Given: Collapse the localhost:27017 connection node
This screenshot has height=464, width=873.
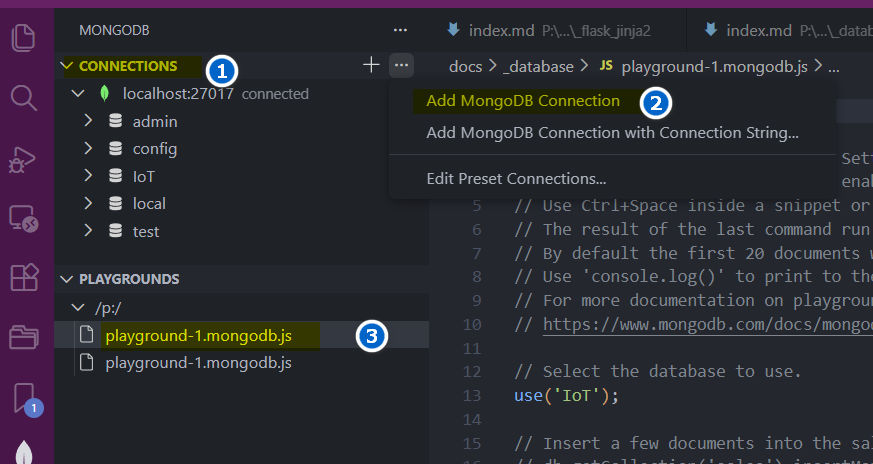Looking at the screenshot, I should [77, 94].
